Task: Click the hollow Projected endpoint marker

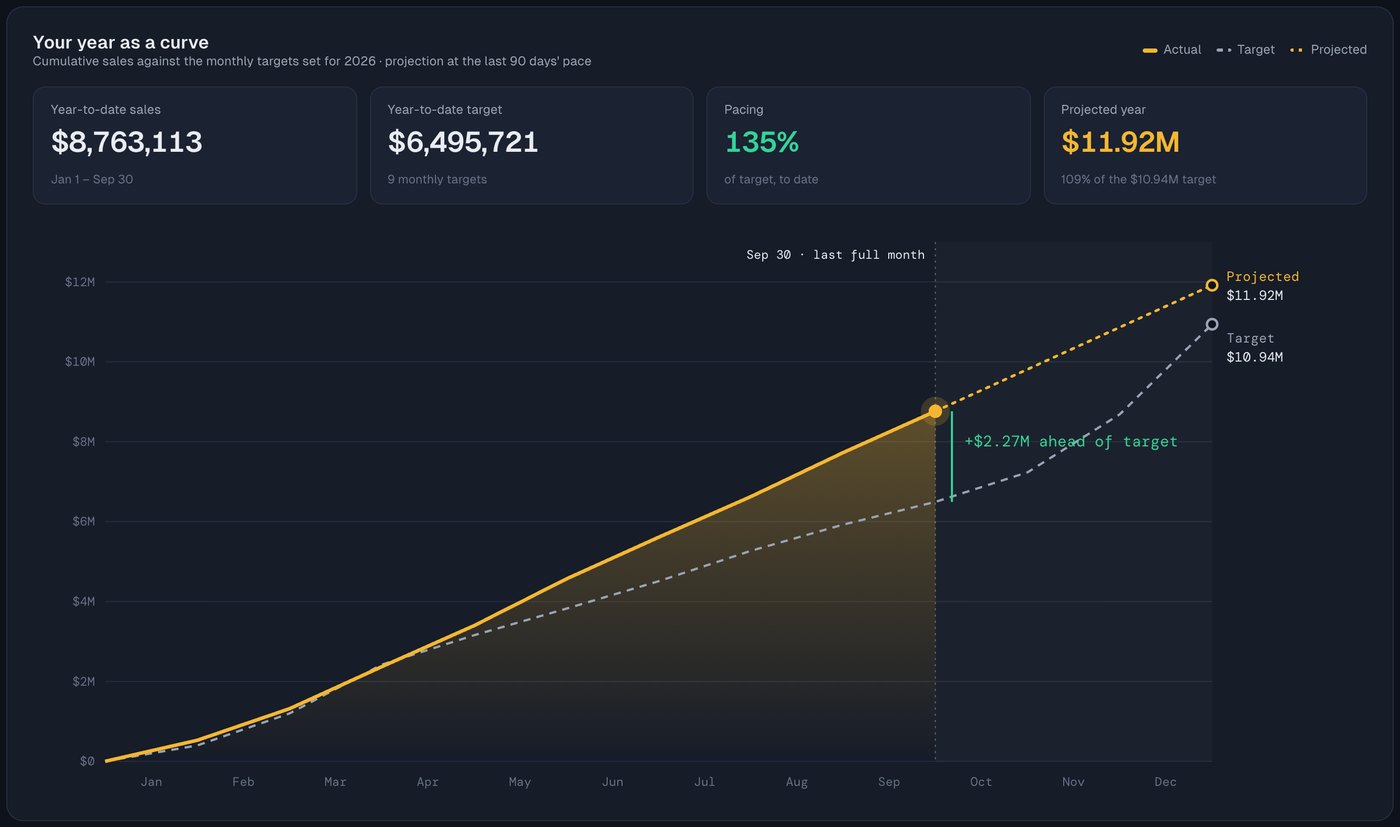Action: click(1212, 285)
